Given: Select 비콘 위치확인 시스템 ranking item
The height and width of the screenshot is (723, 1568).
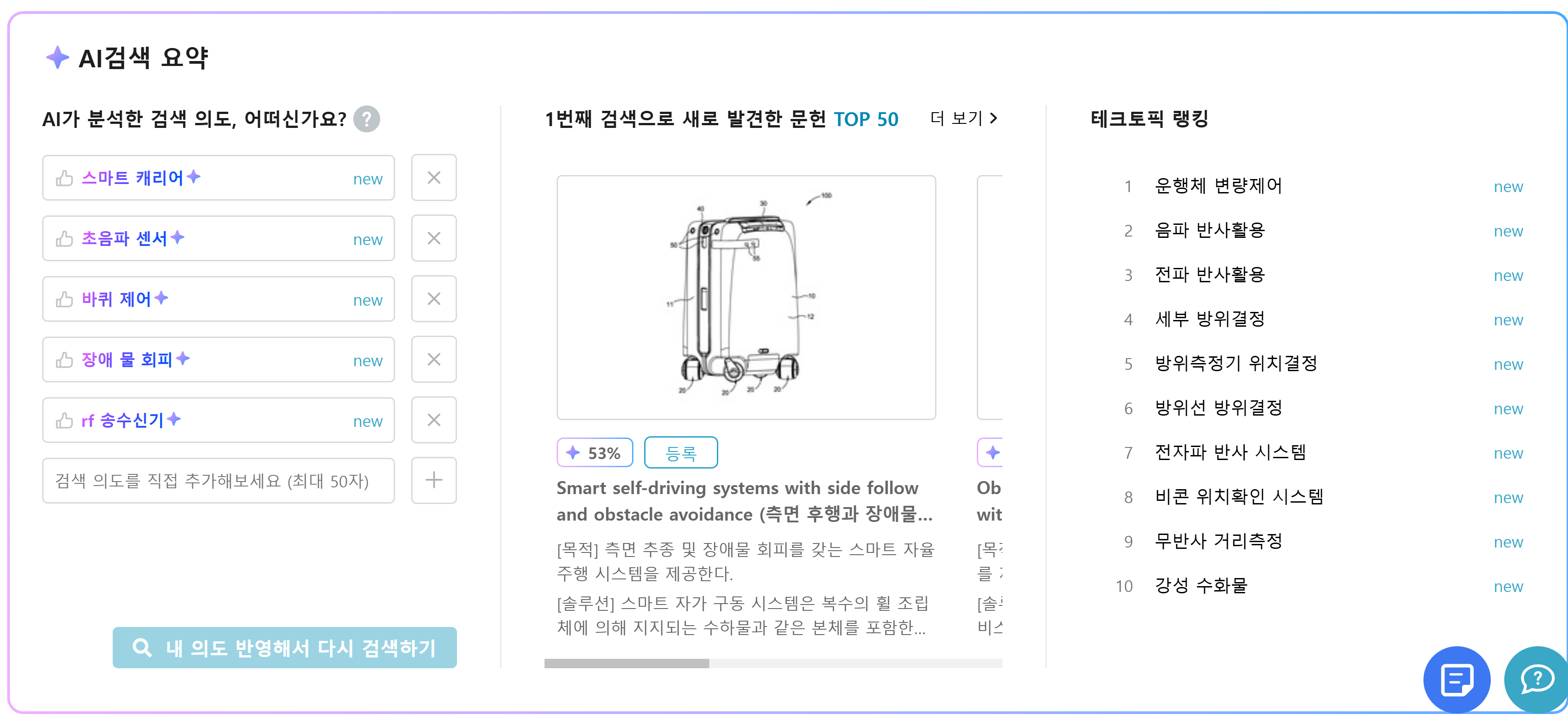Looking at the screenshot, I should (1239, 497).
